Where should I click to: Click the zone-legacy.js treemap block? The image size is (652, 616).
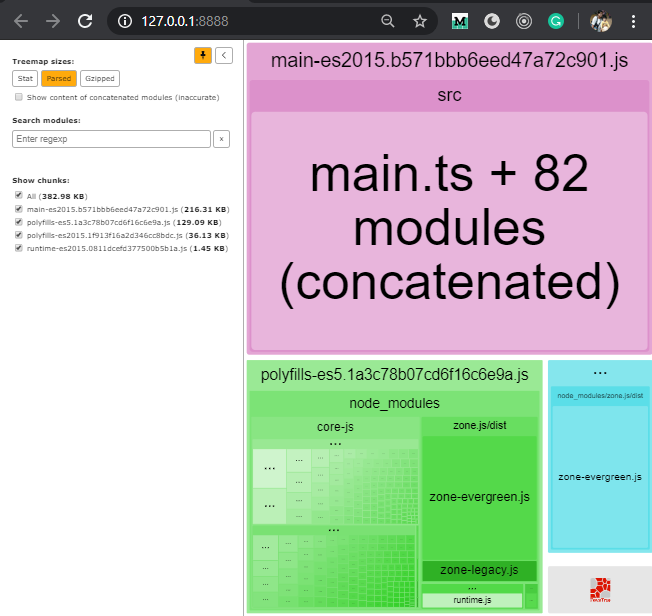pos(479,570)
